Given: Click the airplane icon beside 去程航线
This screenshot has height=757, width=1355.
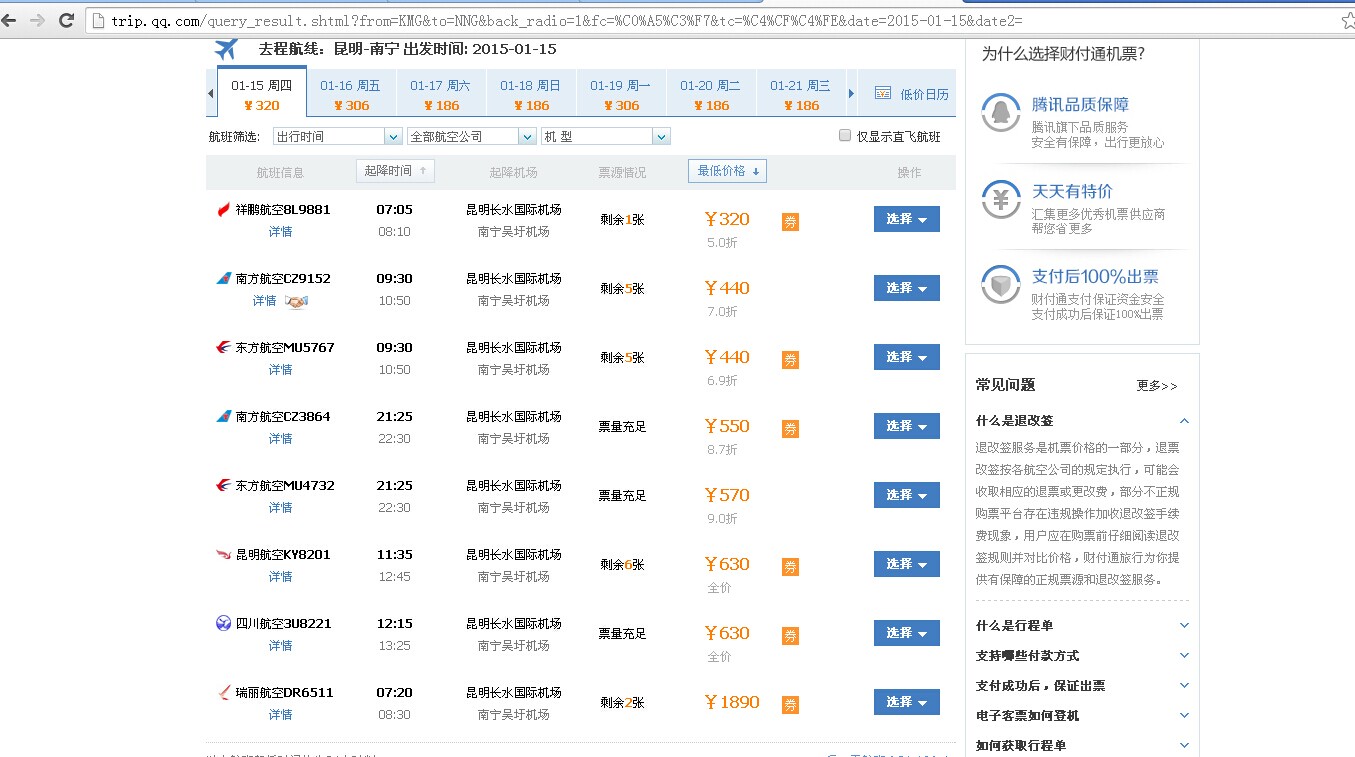Looking at the screenshot, I should point(226,49).
